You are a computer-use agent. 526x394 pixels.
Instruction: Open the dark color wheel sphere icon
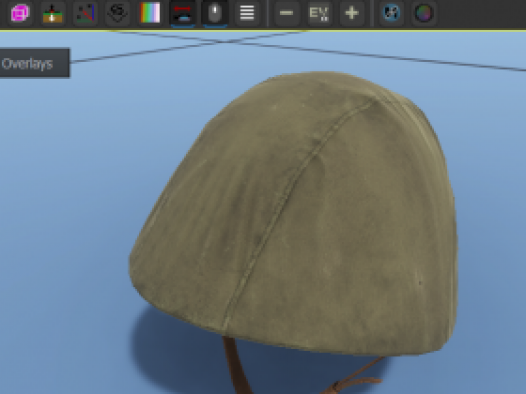tap(424, 13)
